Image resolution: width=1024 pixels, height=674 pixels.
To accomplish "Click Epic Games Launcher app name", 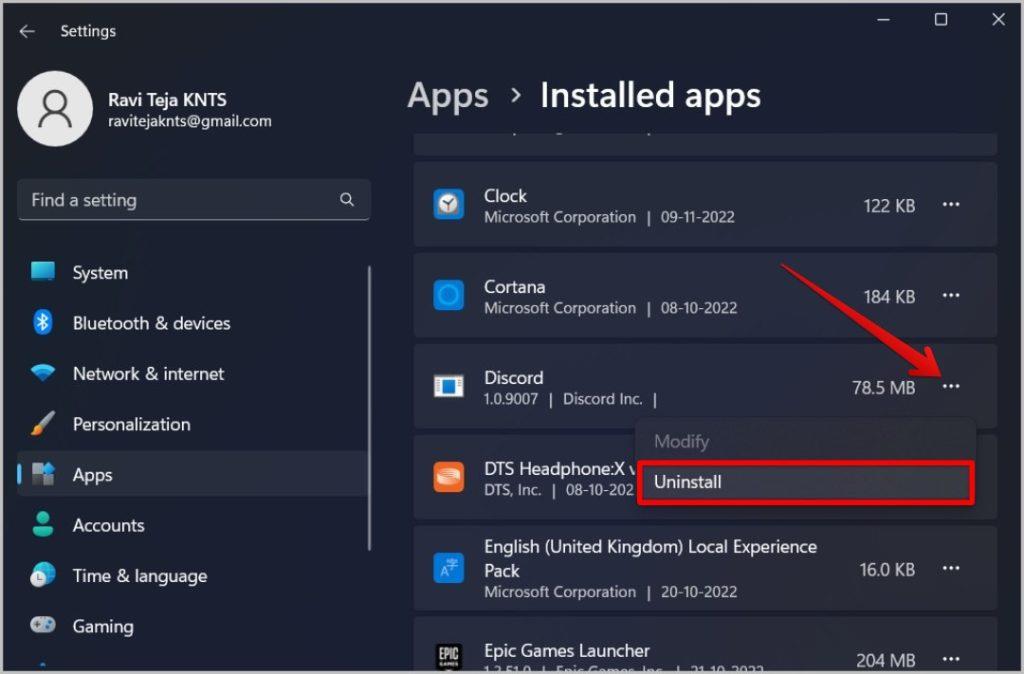I will (566, 650).
